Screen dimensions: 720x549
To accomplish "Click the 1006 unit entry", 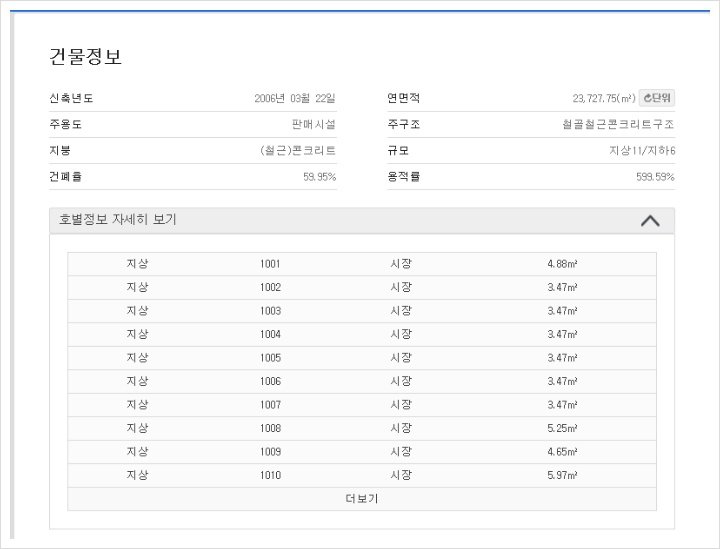I will point(270,381).
